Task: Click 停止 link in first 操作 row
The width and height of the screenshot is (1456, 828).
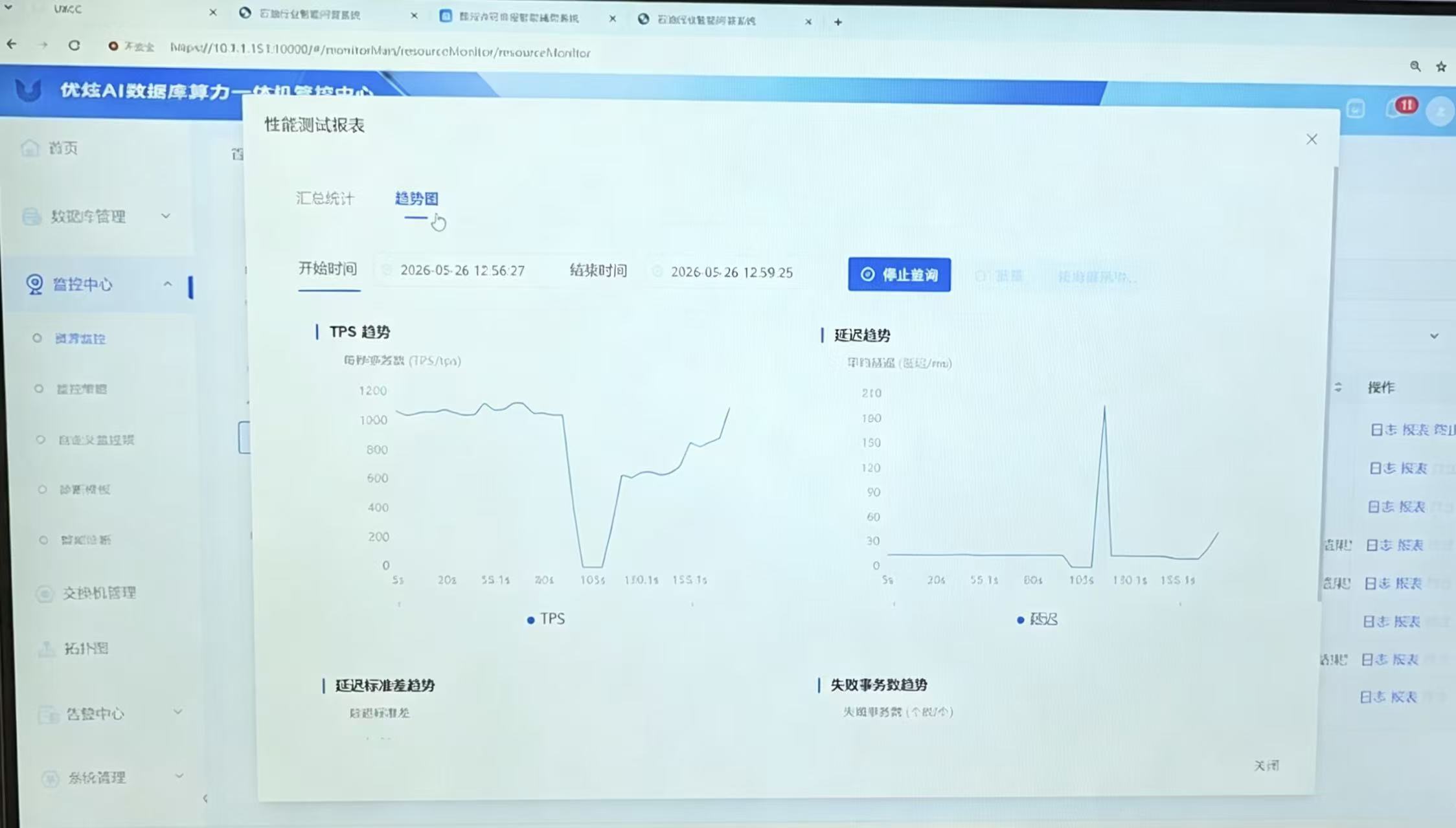Action: (1444, 430)
